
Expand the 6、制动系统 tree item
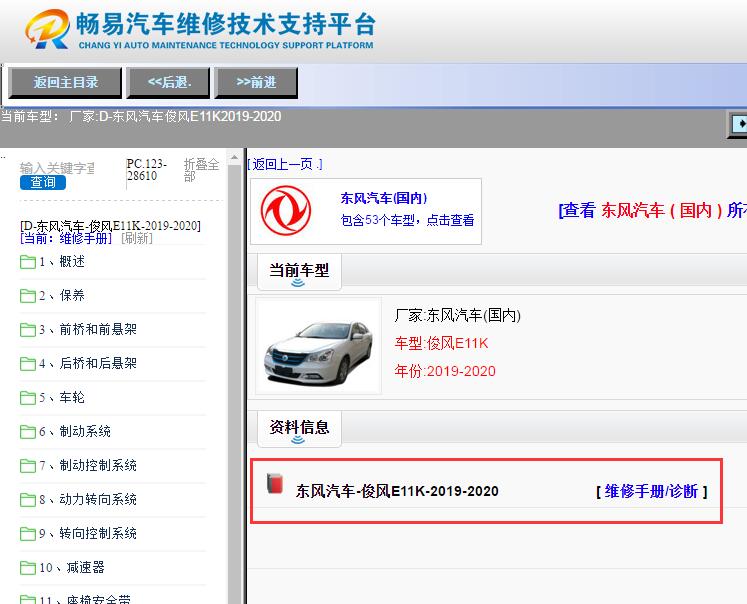click(x=75, y=431)
